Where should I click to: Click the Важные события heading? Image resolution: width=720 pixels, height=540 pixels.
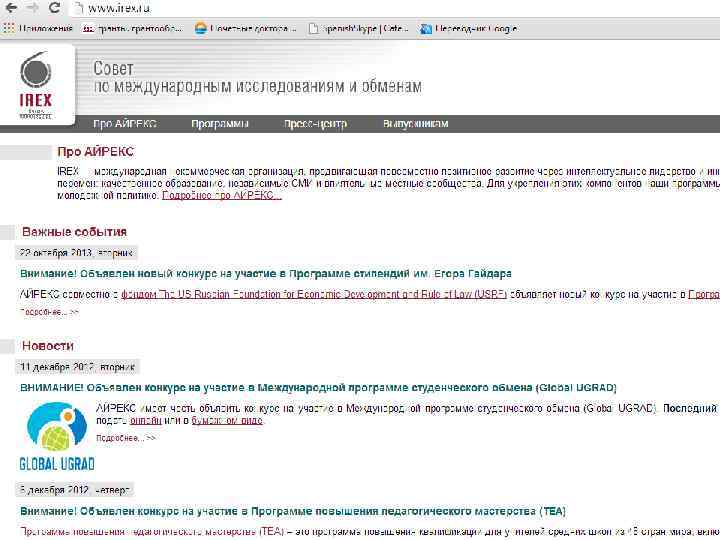74,232
